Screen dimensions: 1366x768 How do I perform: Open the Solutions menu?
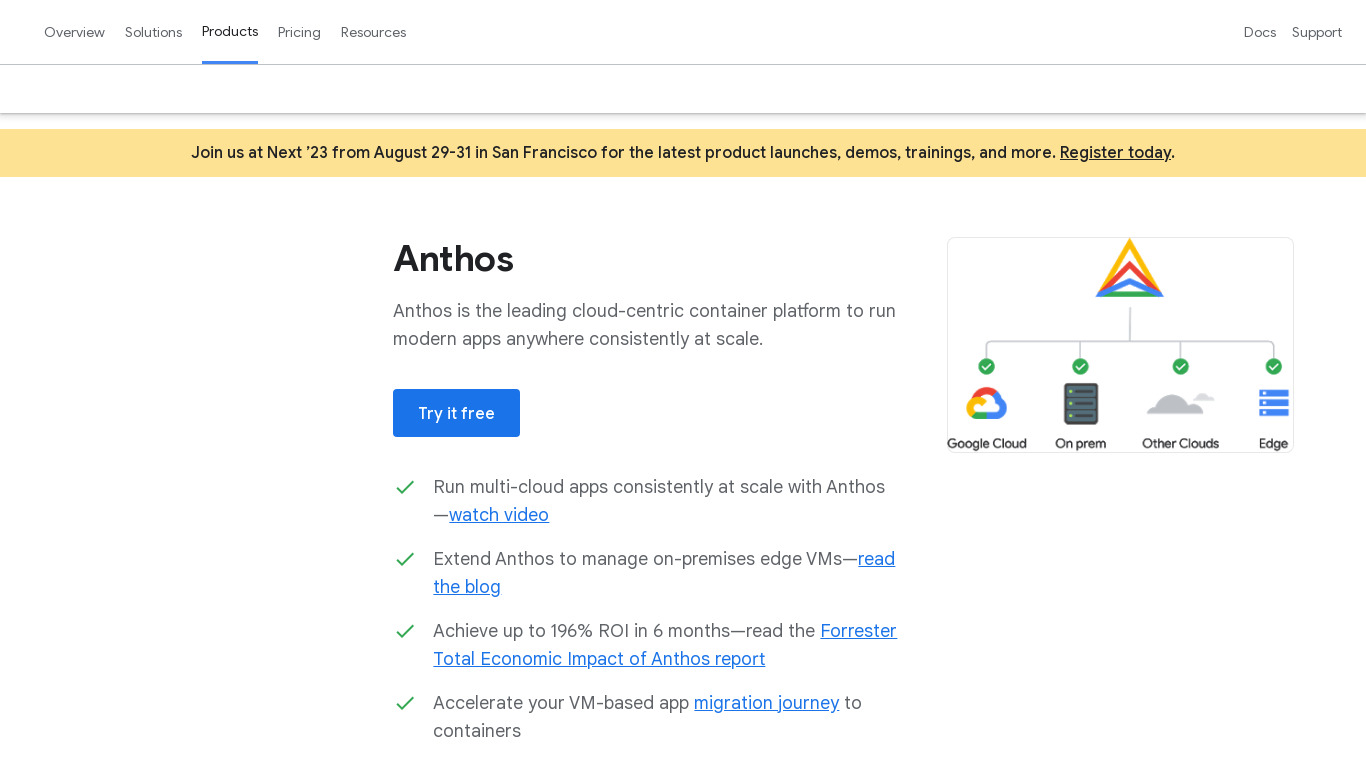153,32
